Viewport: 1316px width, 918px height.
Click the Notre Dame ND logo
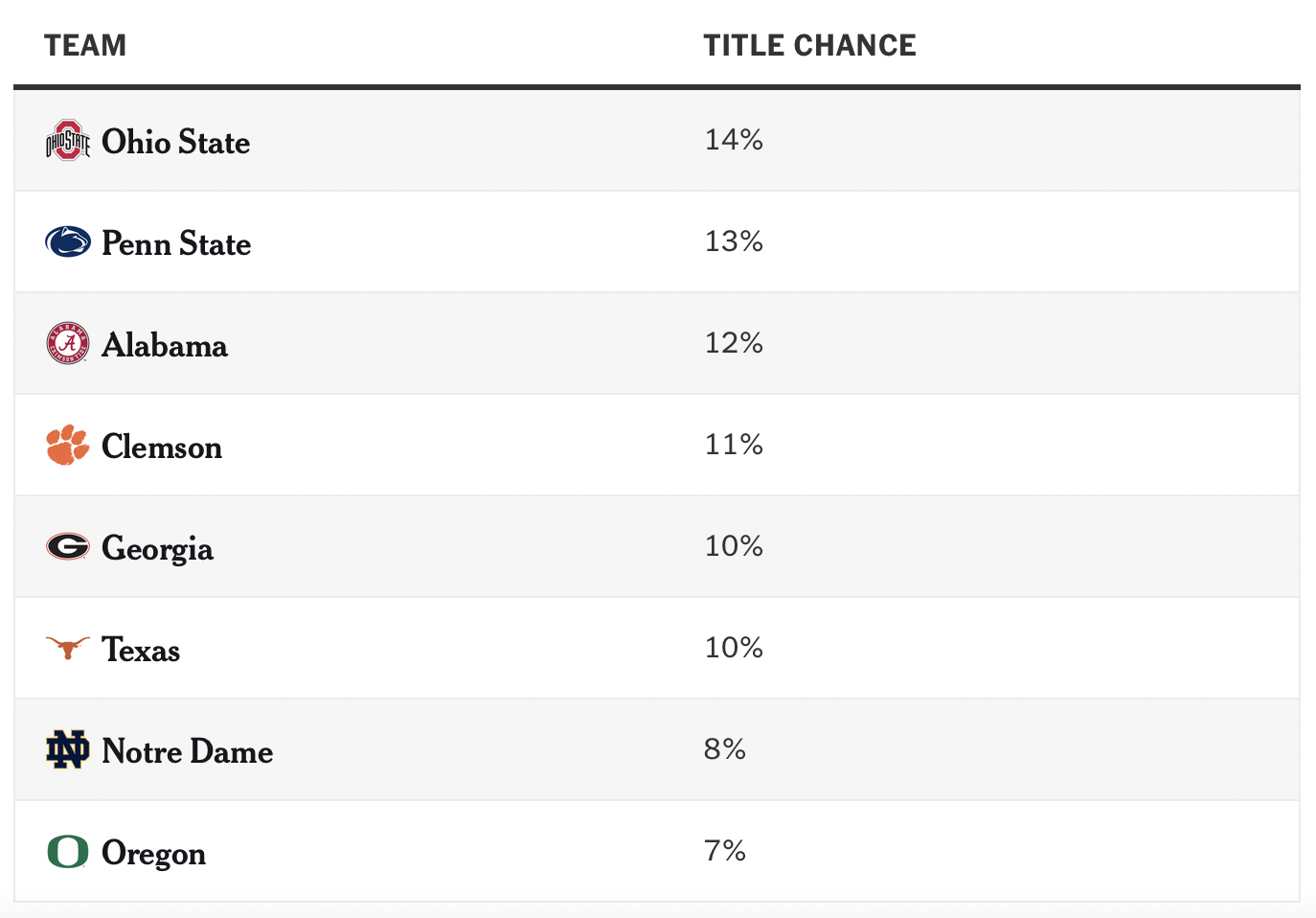[68, 749]
